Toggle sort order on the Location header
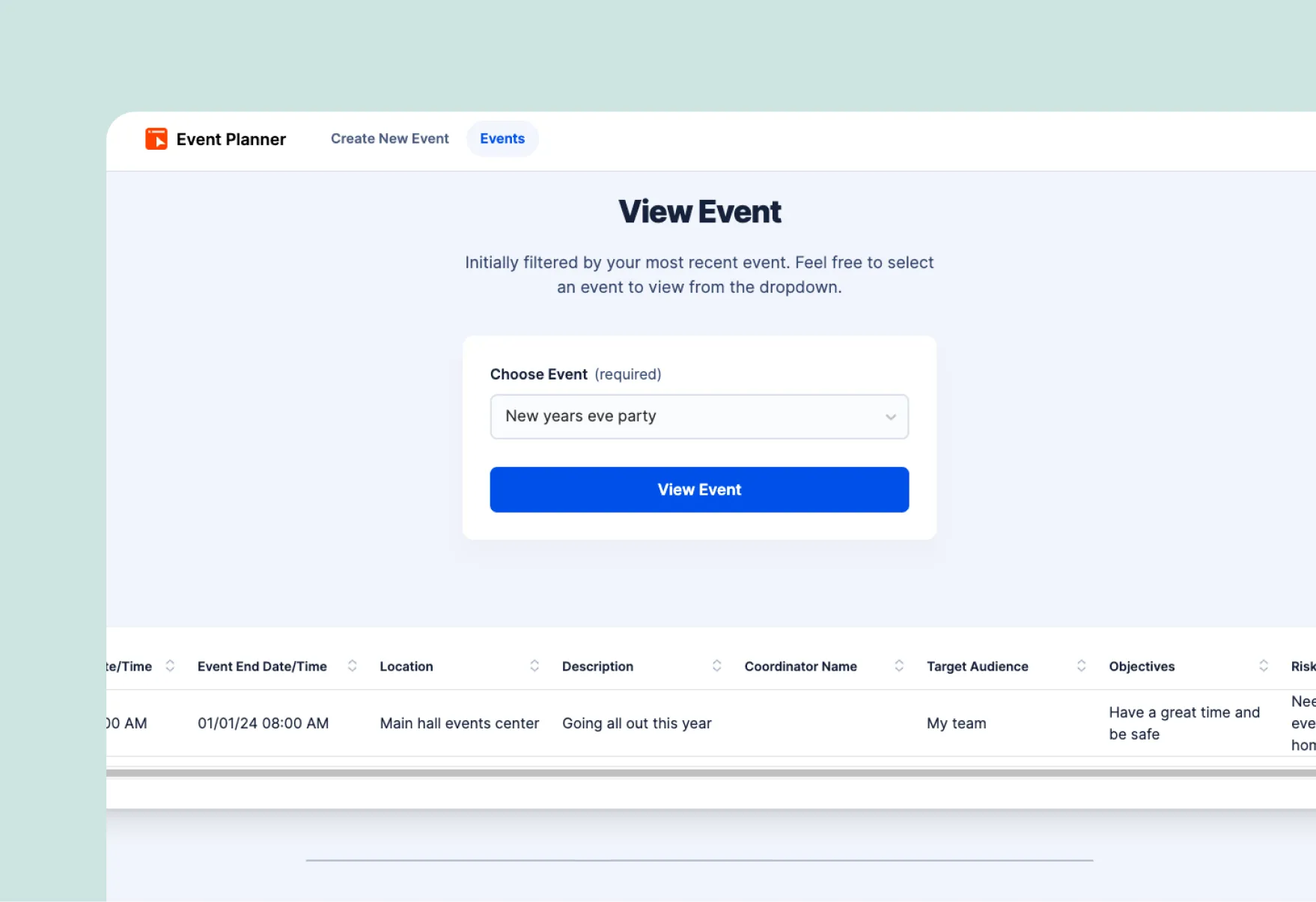This screenshot has width=1316, height=902. coord(534,665)
